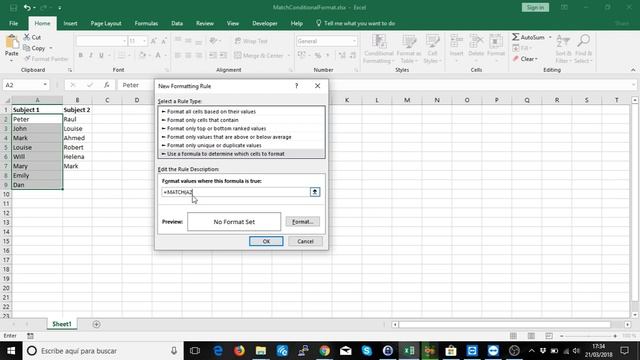Click OK in New Formatting Rule dialog
This screenshot has height=360, width=640.
(266, 241)
